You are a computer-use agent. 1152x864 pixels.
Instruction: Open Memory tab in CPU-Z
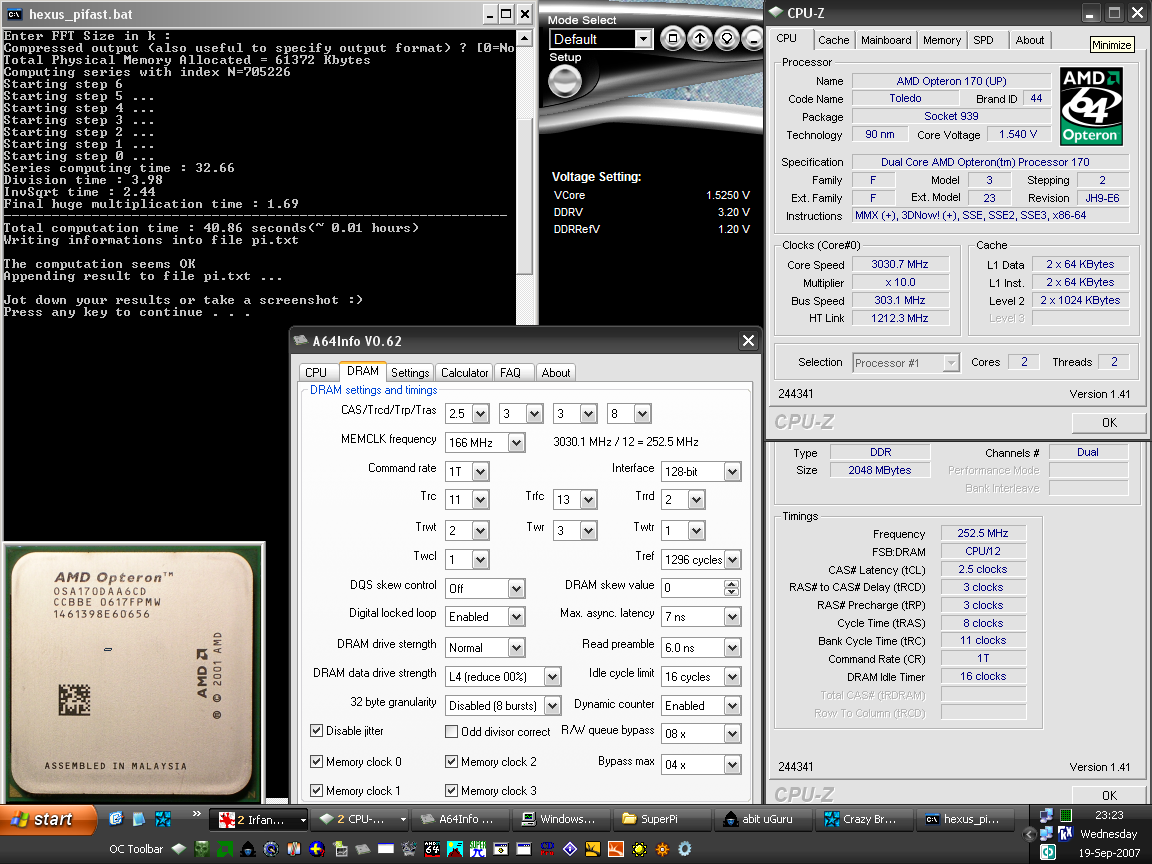941,40
